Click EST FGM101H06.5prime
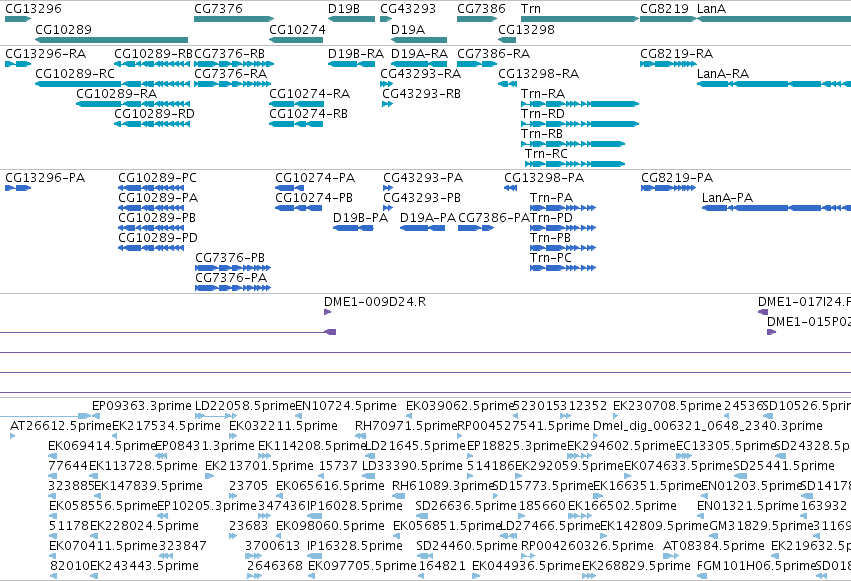851x581 pixels. tap(700, 576)
